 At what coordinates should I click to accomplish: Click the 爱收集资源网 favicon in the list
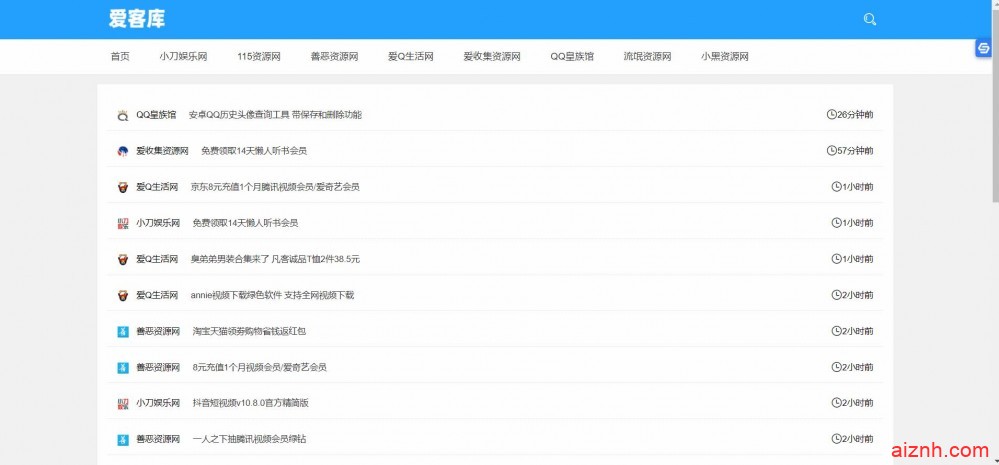click(x=122, y=151)
